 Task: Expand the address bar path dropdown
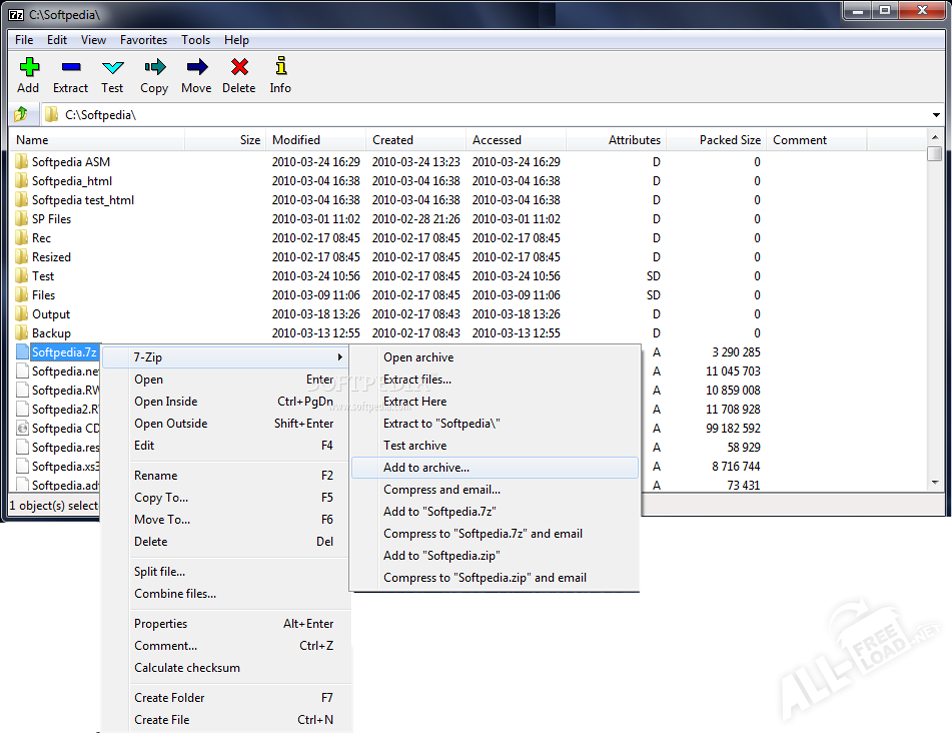click(x=936, y=115)
